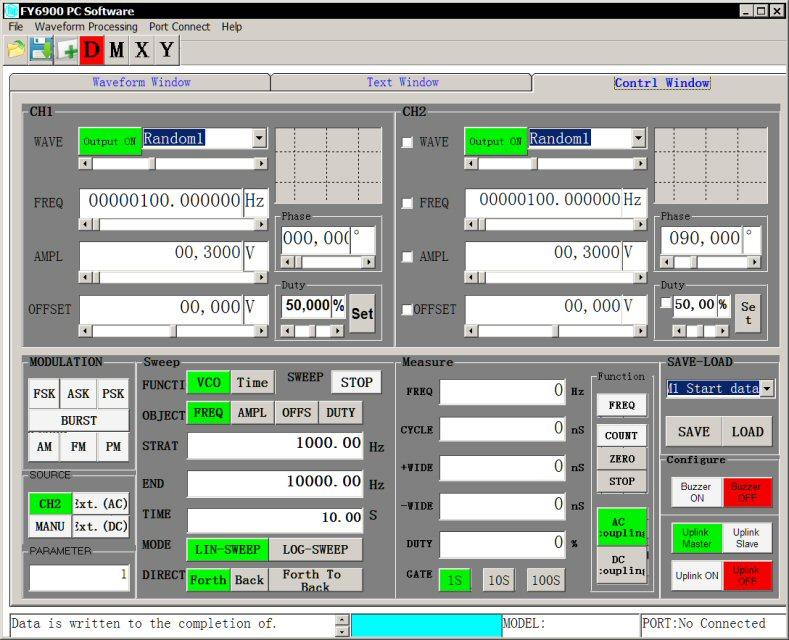Viewport: 789px width, 640px height.
Task: Select PM modulation
Action: click(x=113, y=447)
